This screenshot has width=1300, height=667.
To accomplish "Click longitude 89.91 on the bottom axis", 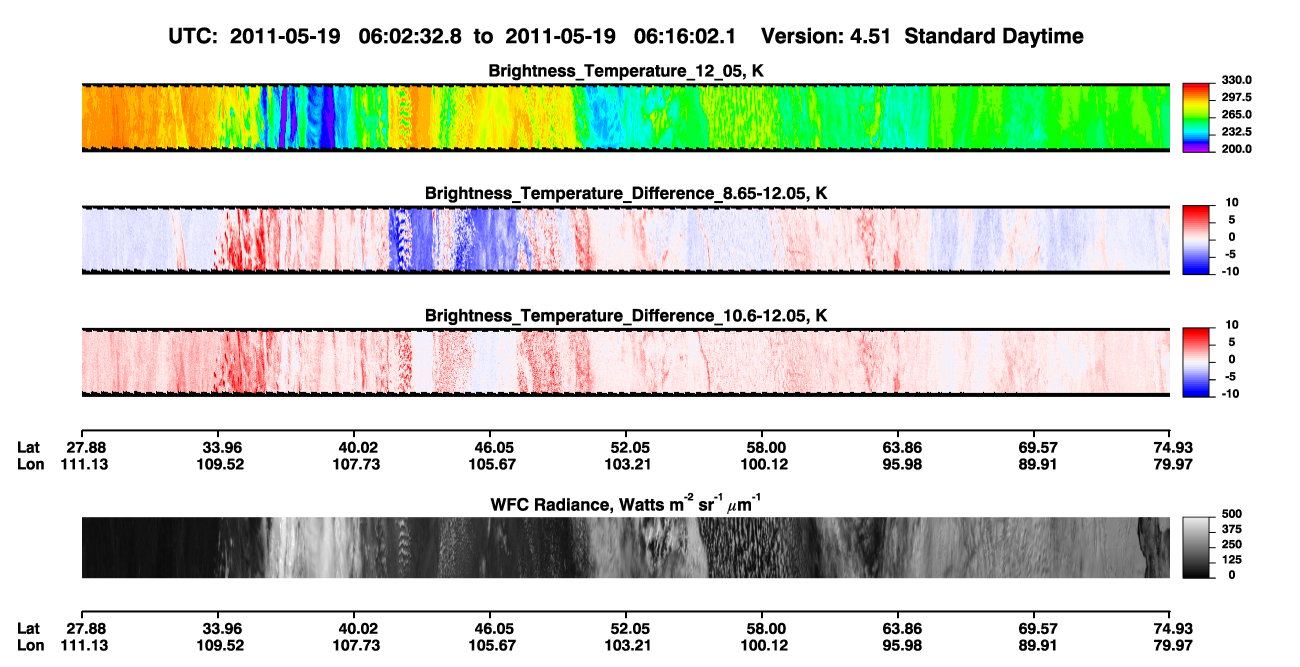I will point(1038,645).
